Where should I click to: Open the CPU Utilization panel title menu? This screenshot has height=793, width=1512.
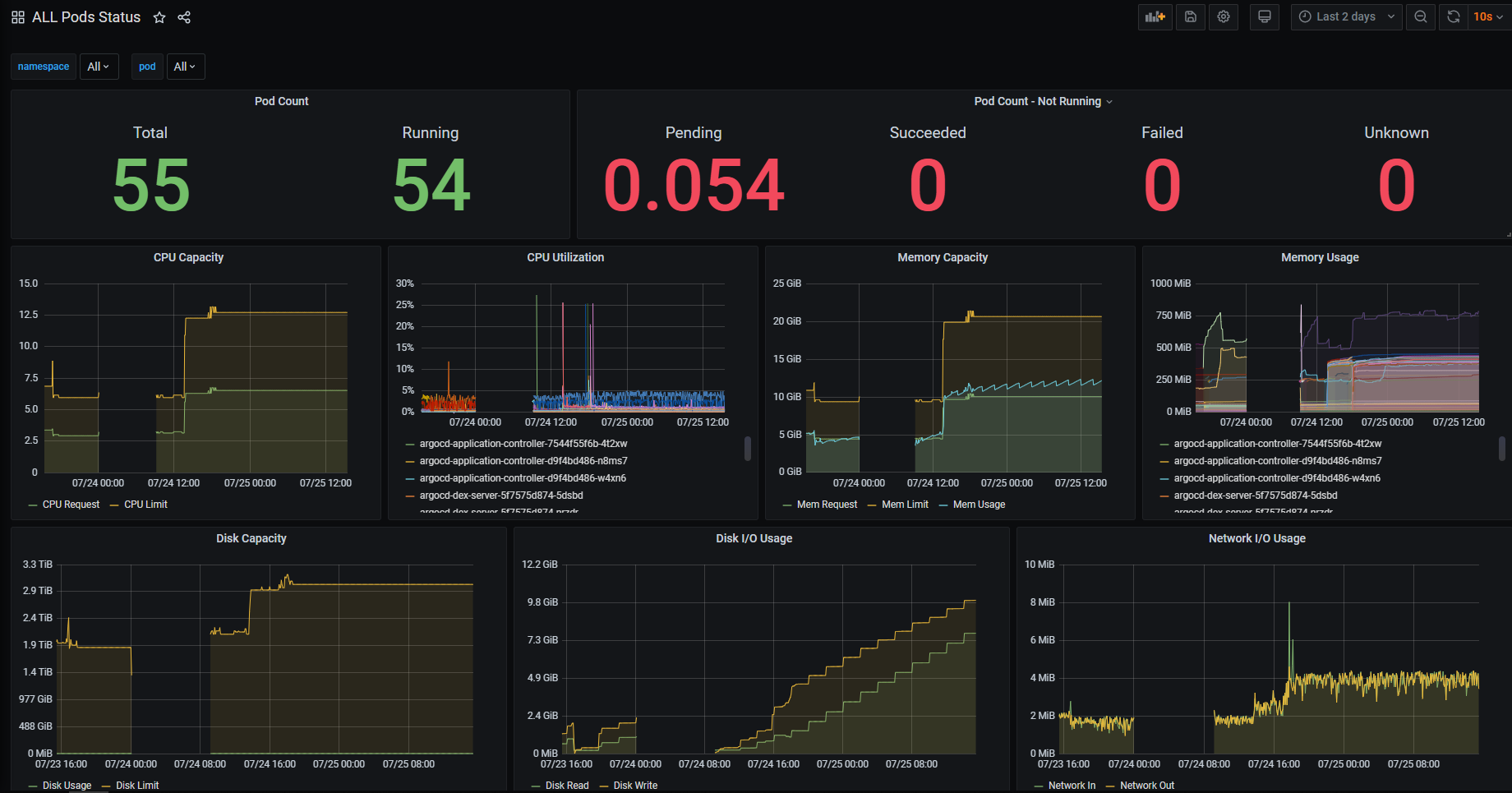click(x=565, y=257)
